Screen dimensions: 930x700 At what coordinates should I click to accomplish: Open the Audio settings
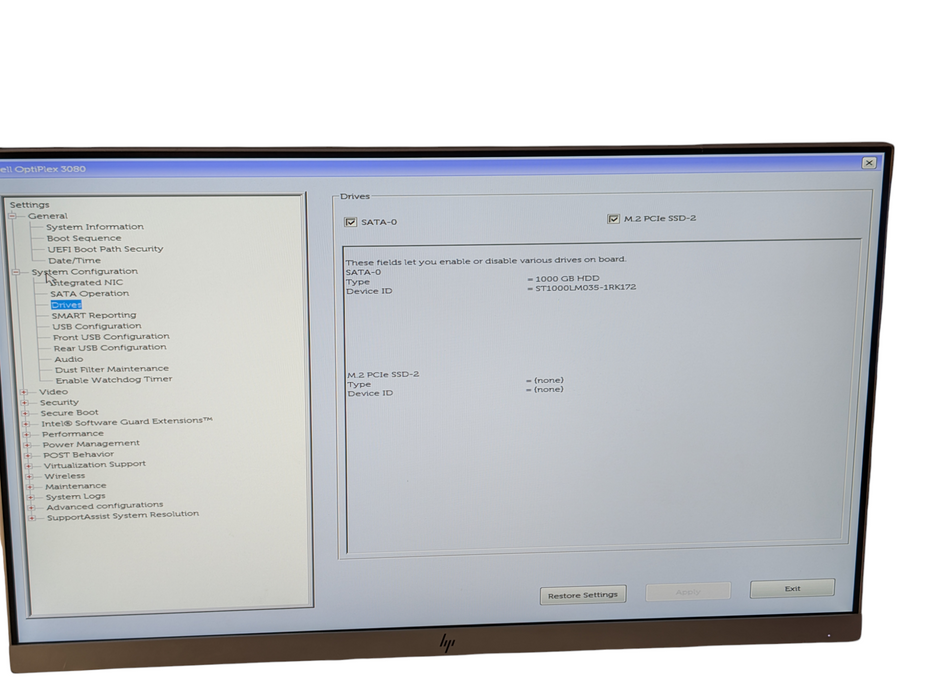[69, 359]
